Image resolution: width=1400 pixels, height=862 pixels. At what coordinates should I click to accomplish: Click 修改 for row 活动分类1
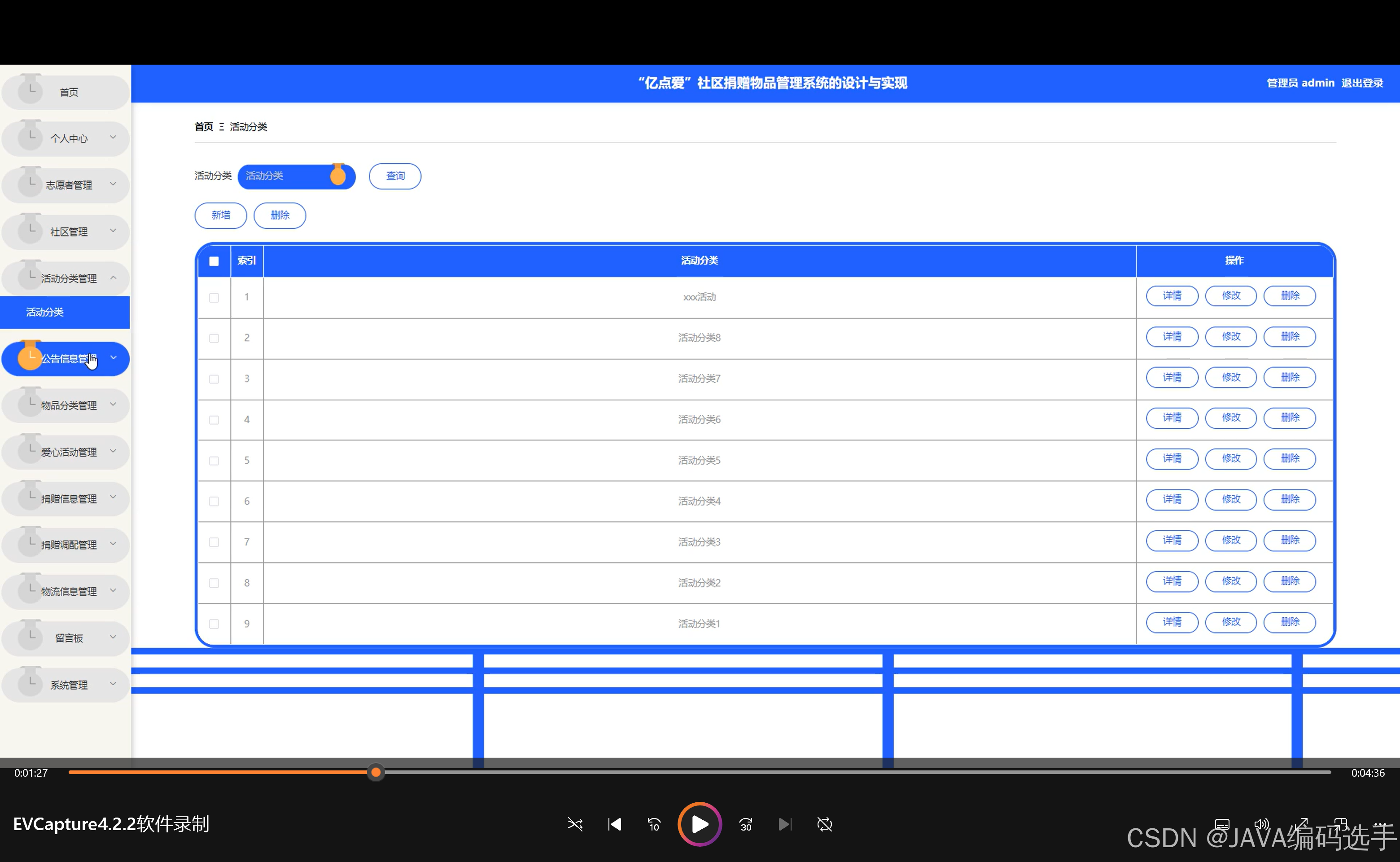(x=1231, y=622)
